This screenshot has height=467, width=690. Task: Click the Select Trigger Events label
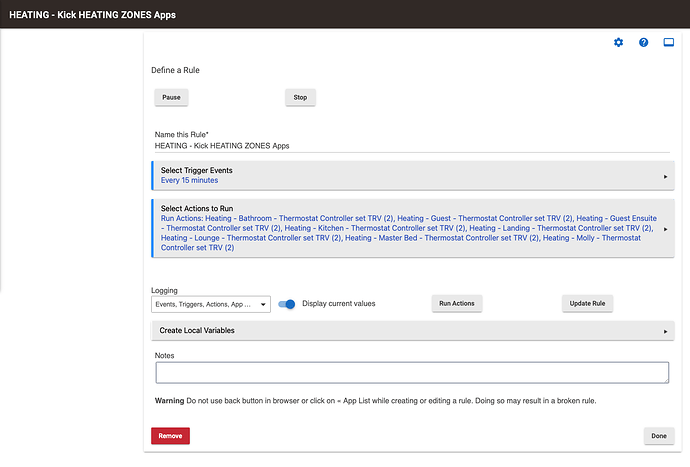coord(196,170)
